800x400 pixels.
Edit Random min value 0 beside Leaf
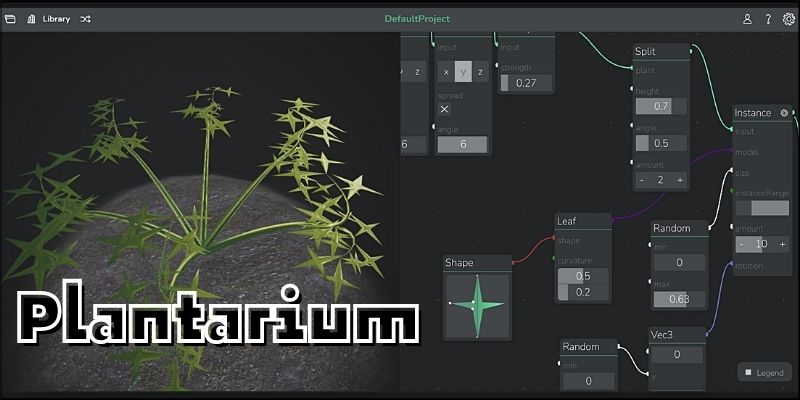click(x=679, y=262)
